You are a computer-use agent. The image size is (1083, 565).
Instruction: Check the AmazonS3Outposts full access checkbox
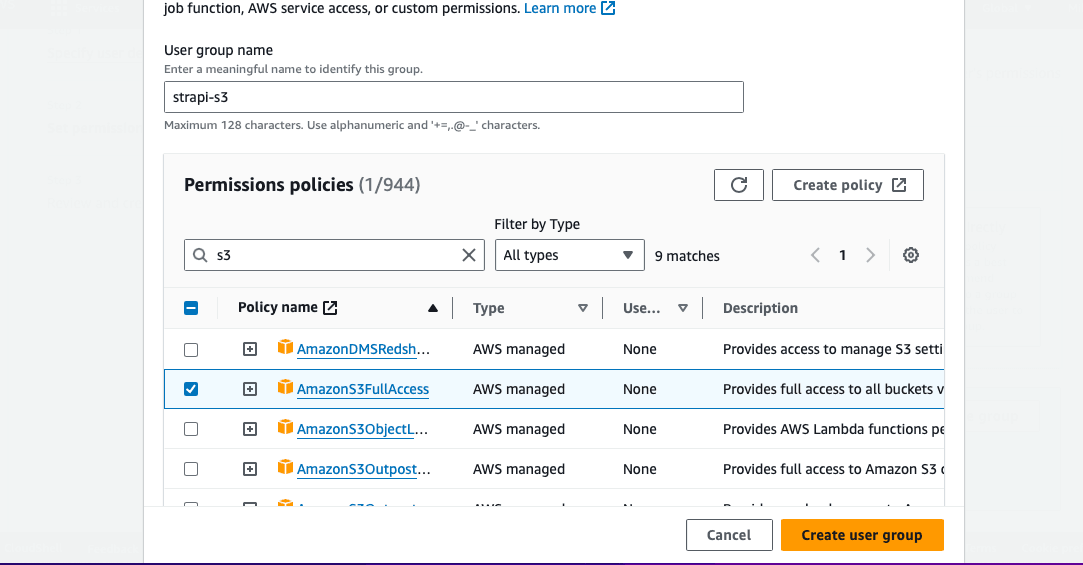pyautogui.click(x=191, y=470)
